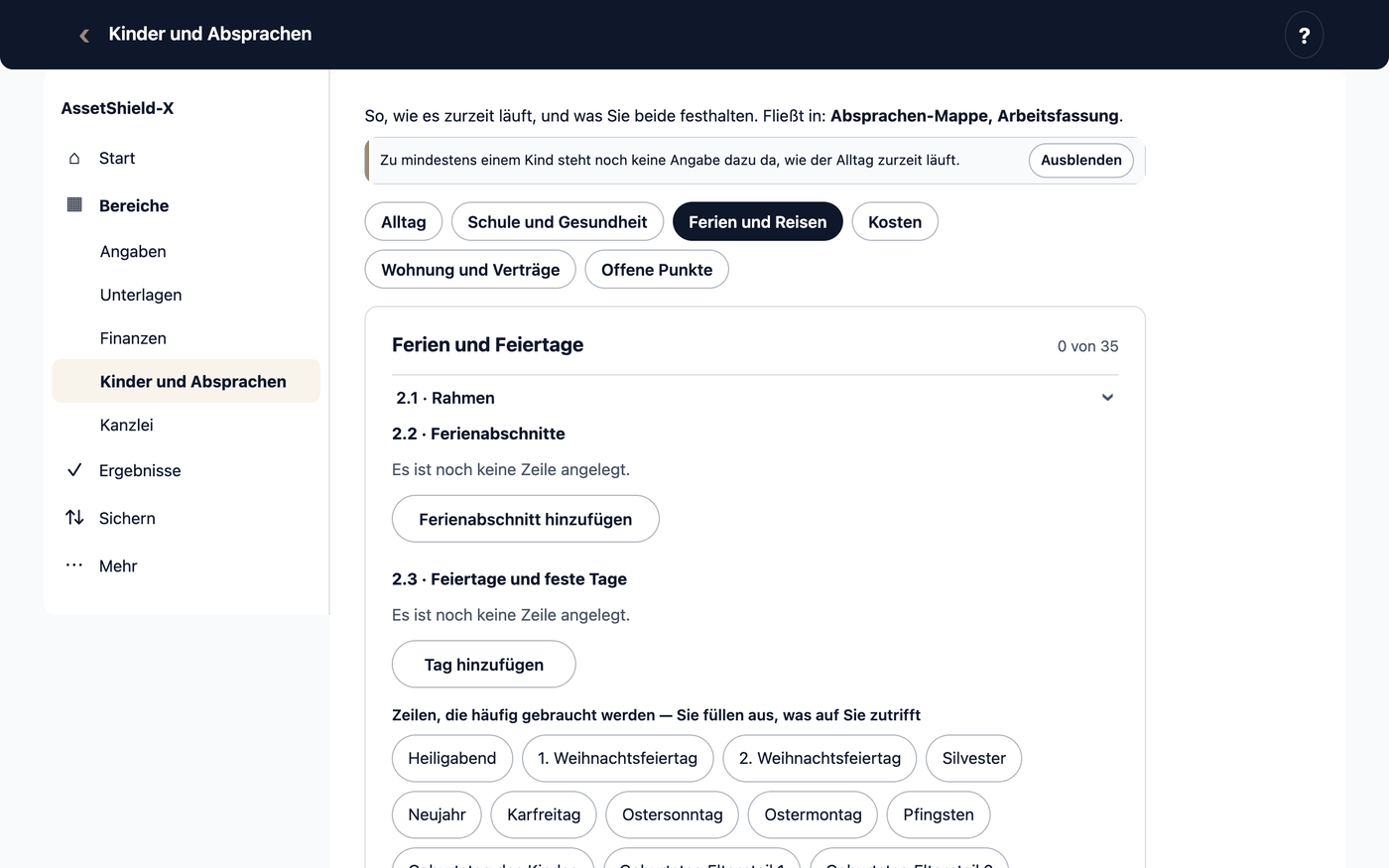
Task: Click the 2.1 · Rahmen section header
Action: [x=755, y=398]
